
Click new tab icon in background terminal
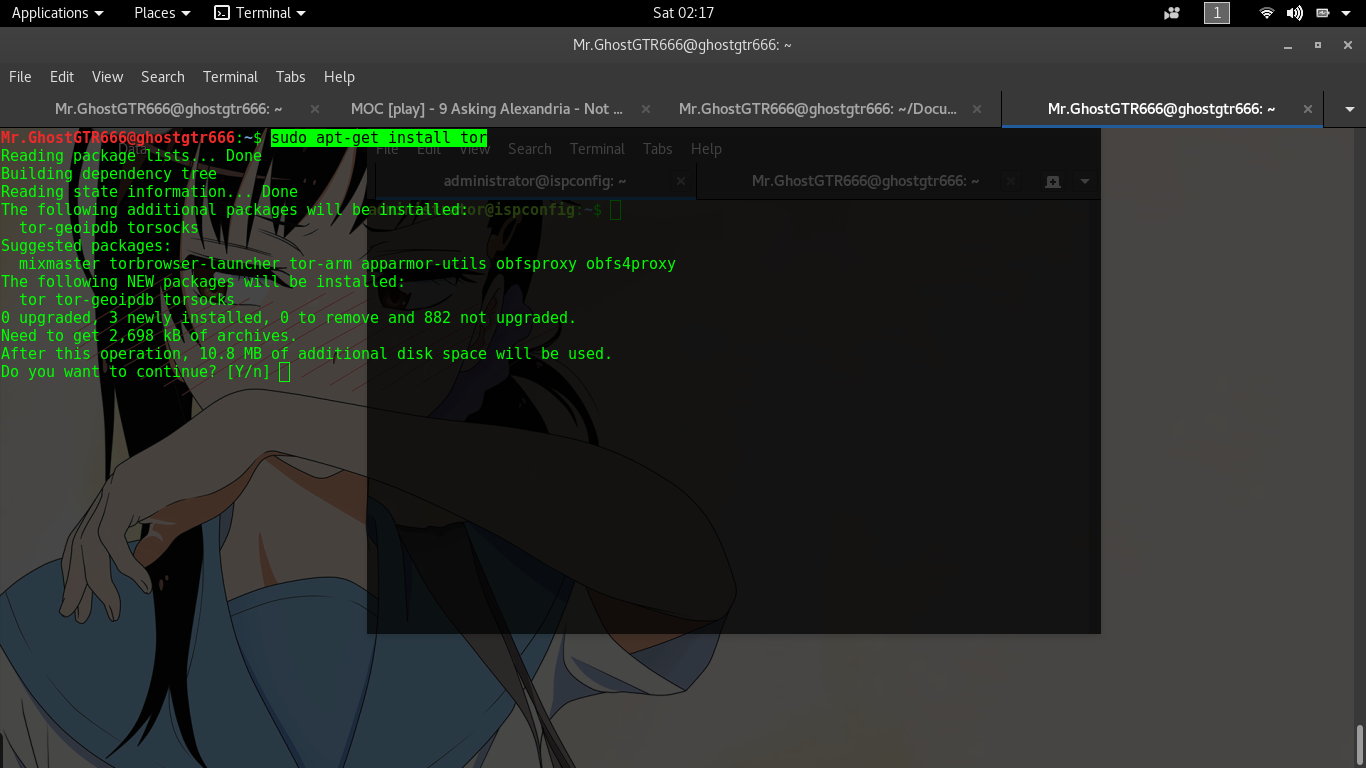[1052, 181]
